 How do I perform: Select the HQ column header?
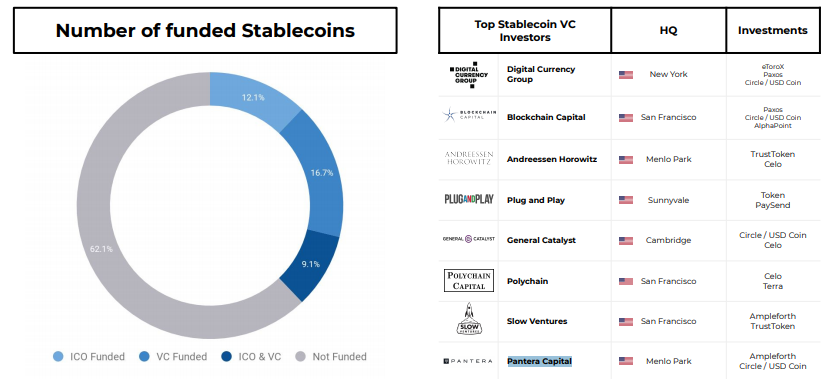[x=668, y=30]
